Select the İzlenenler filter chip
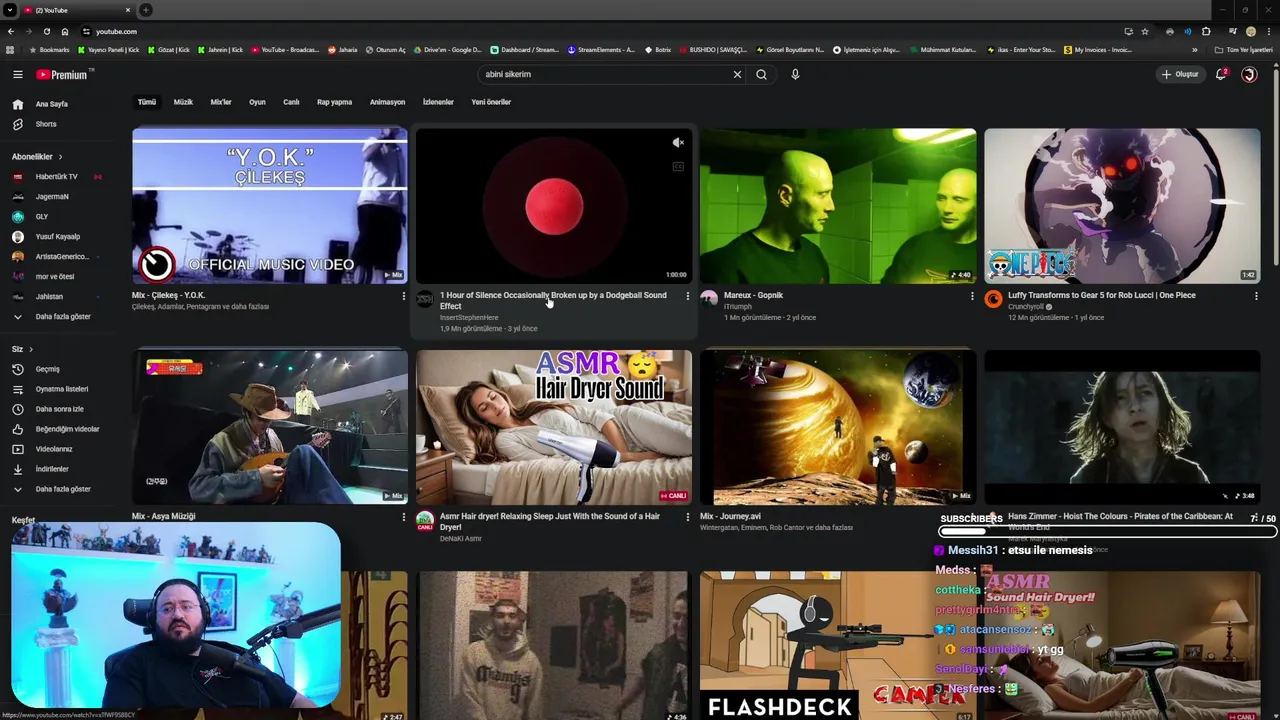The image size is (1280, 720). pos(438,102)
